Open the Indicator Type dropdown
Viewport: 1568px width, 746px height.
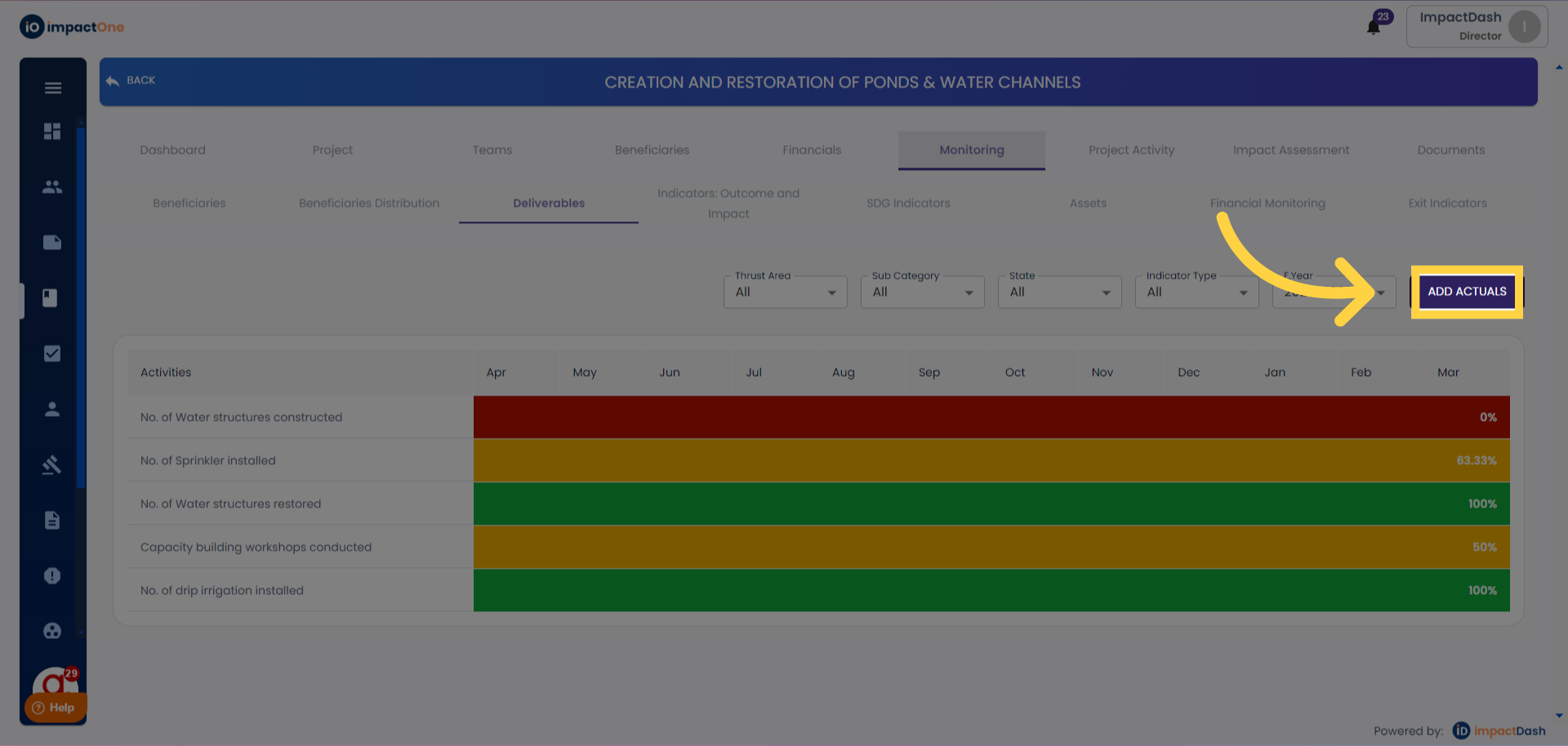pos(1197,292)
